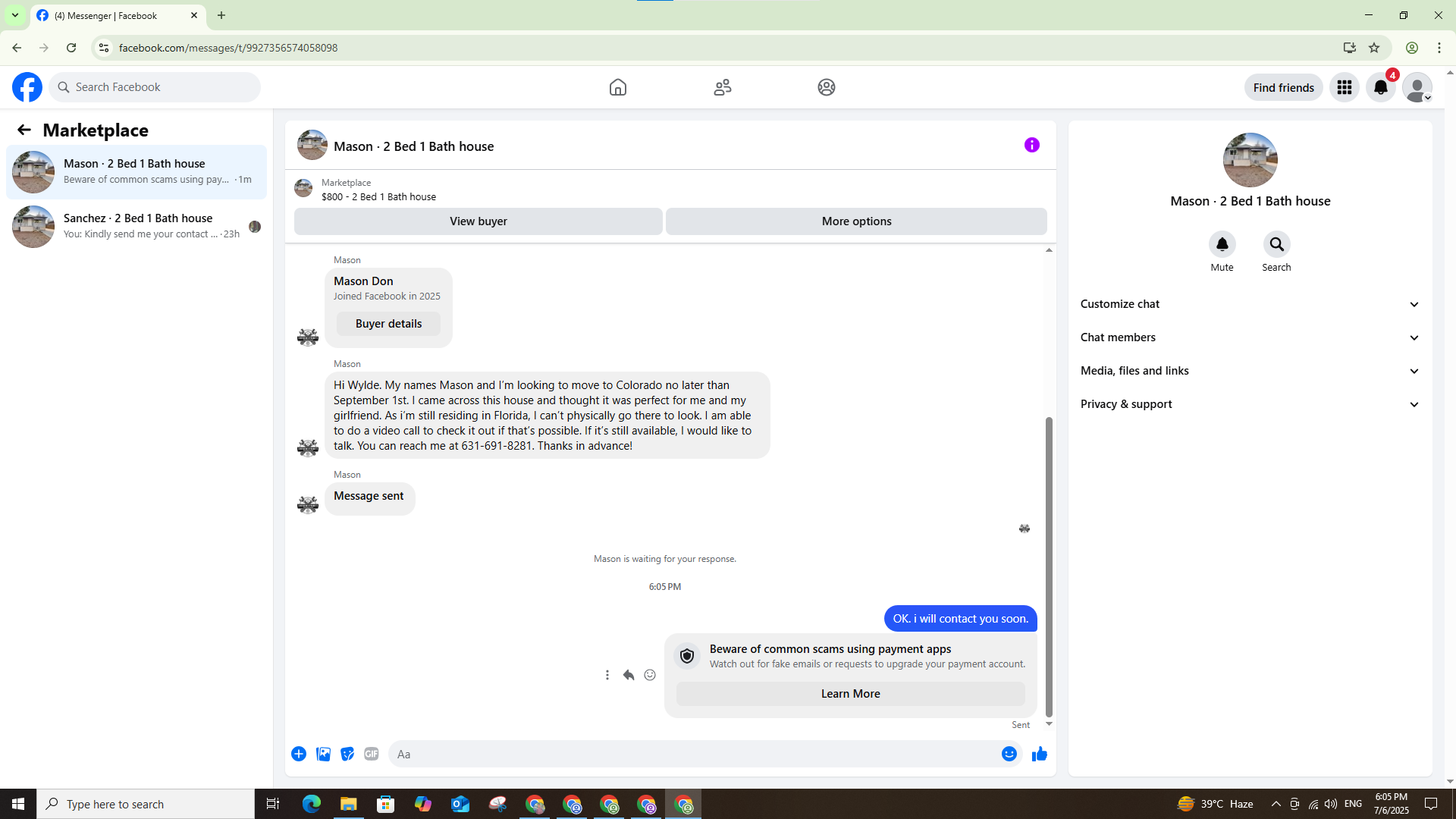
Task: Open Microsoft Store from the taskbar
Action: coord(386,804)
